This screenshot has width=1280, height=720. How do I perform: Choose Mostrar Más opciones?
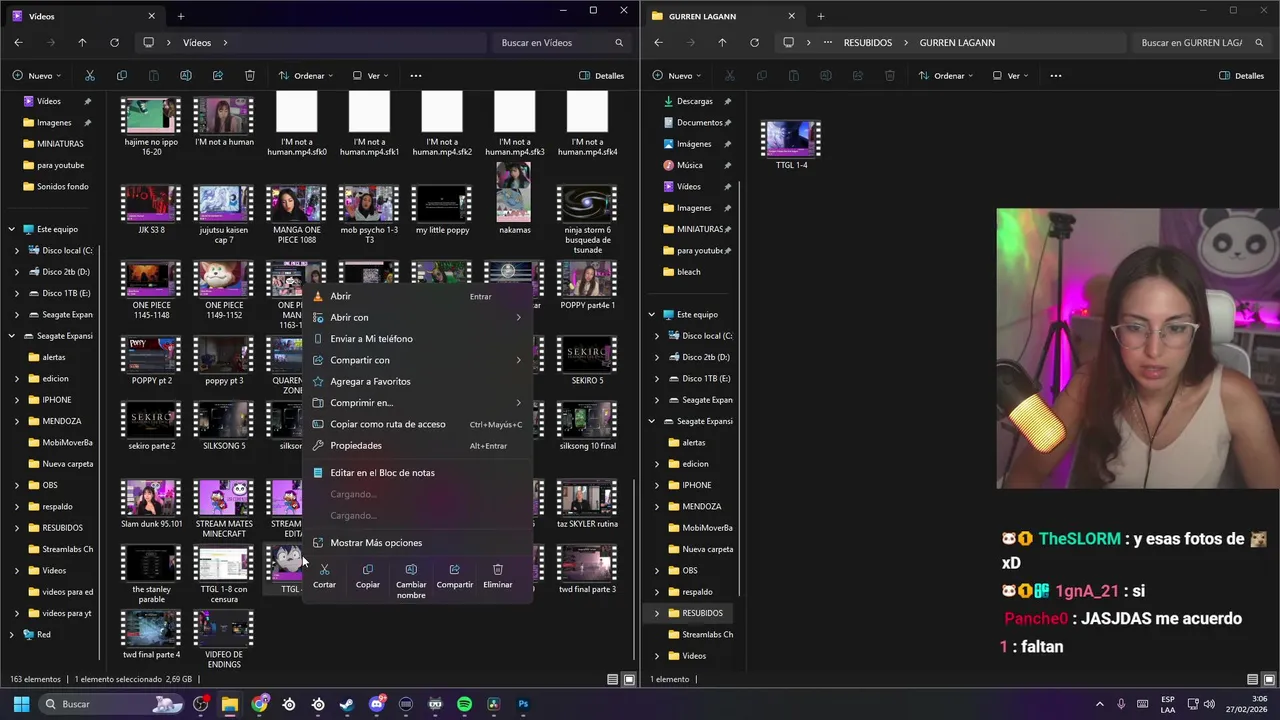(x=417, y=543)
